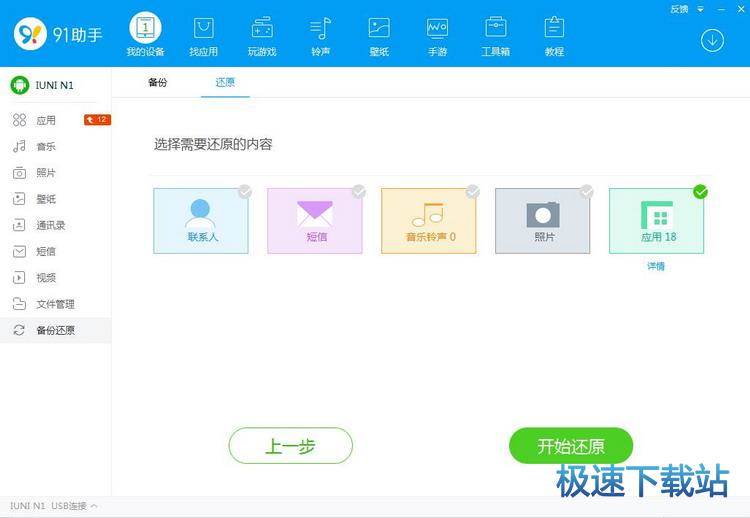Image resolution: width=750 pixels, height=518 pixels.
Task: Minimize the 91助手 window
Action: (721, 9)
